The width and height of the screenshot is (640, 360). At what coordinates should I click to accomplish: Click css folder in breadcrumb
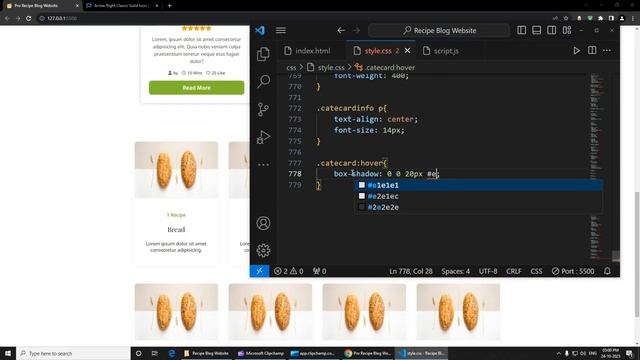(291, 67)
